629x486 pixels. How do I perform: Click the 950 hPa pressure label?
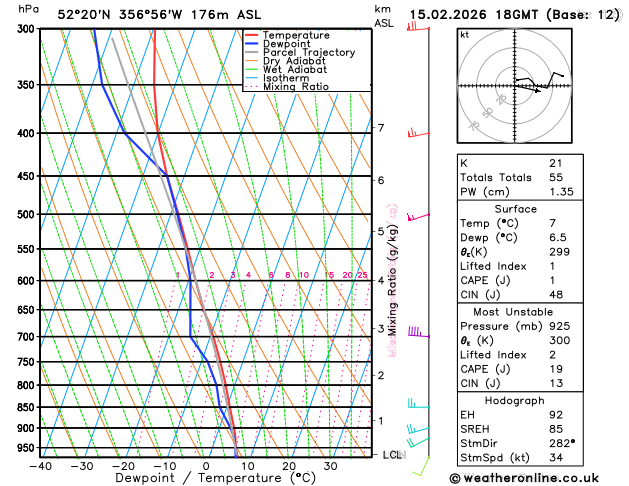[28, 448]
